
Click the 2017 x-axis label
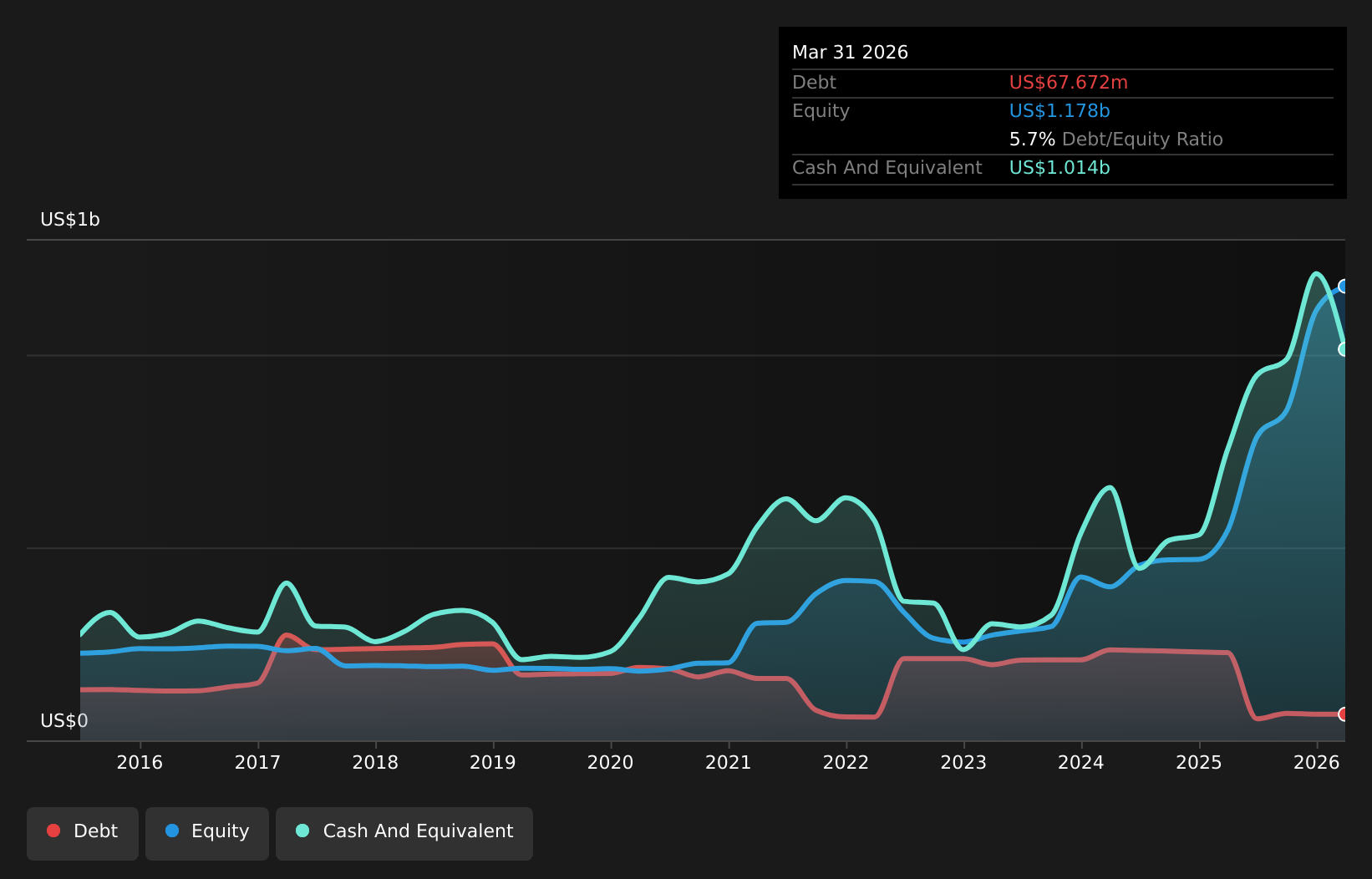(257, 762)
